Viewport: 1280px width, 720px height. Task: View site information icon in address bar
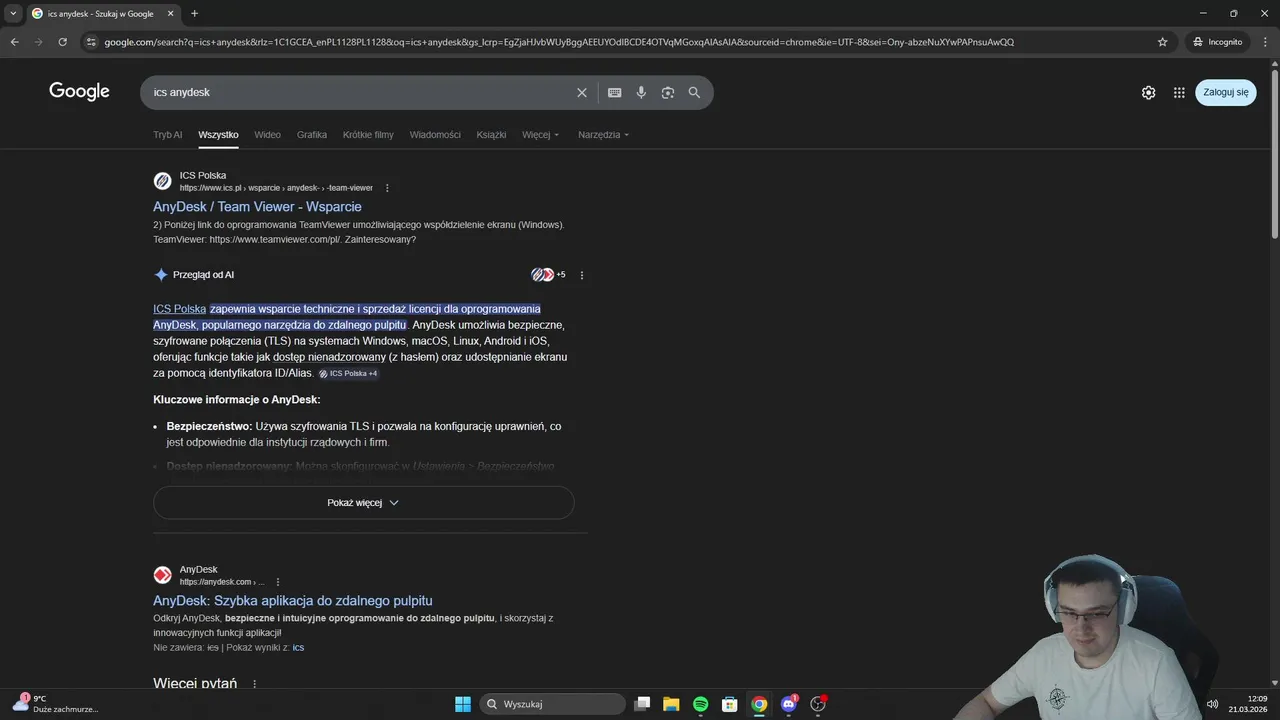(x=91, y=42)
